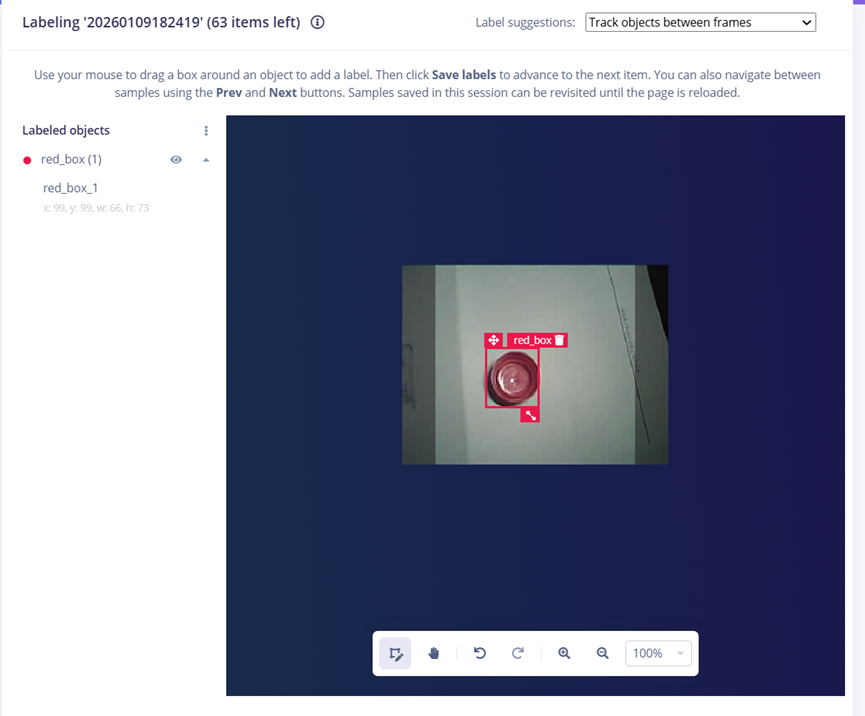Click the red_box (1) group name
This screenshot has width=865, height=716.
(x=71, y=159)
